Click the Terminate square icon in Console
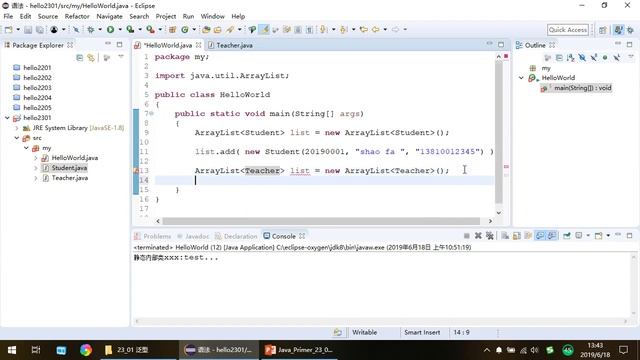640x360 pixels. point(467,236)
